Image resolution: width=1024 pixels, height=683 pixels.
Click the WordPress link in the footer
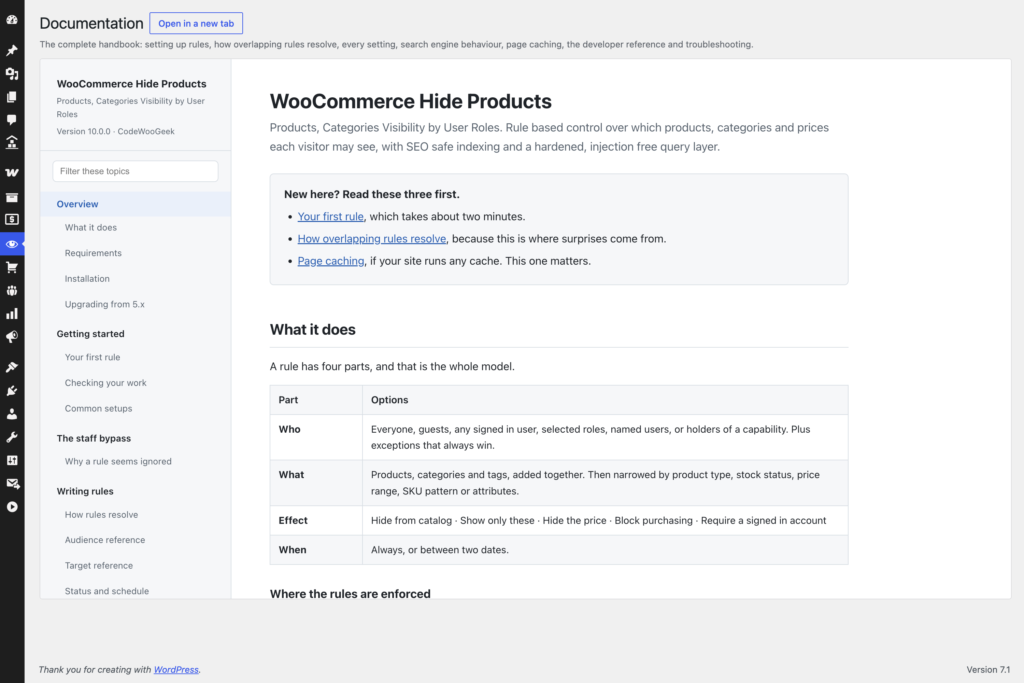point(176,670)
